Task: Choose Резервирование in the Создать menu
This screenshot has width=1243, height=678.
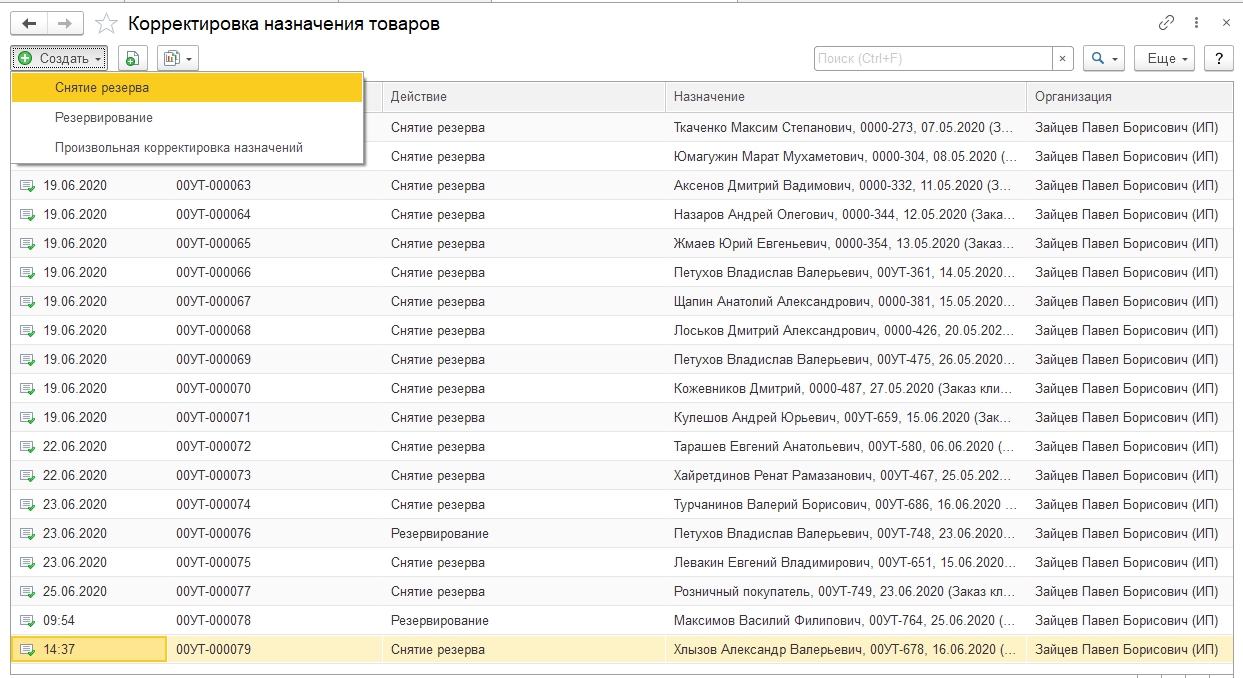Action: click(x=104, y=117)
